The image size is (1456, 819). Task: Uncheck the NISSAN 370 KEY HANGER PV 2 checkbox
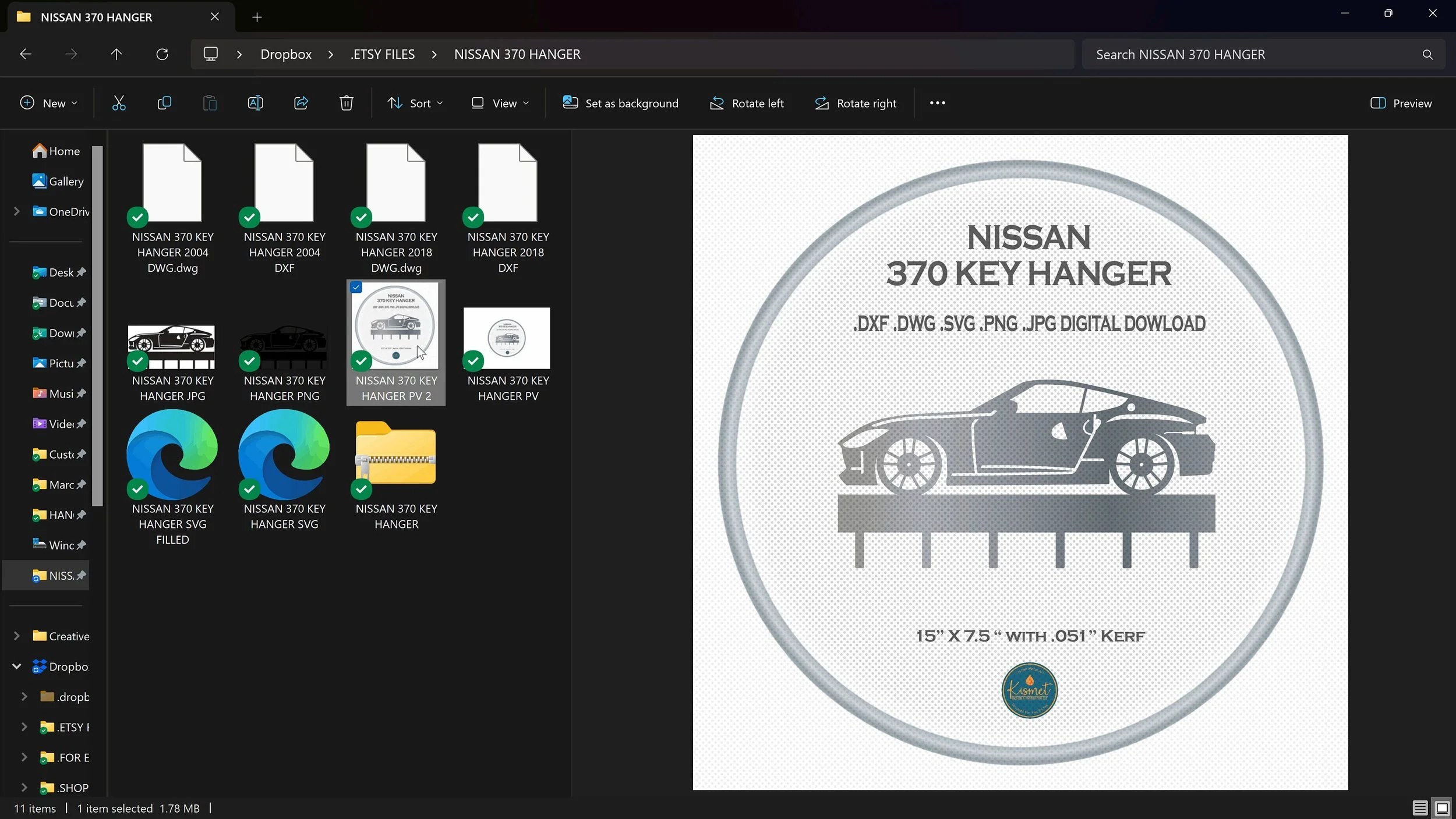[356, 288]
